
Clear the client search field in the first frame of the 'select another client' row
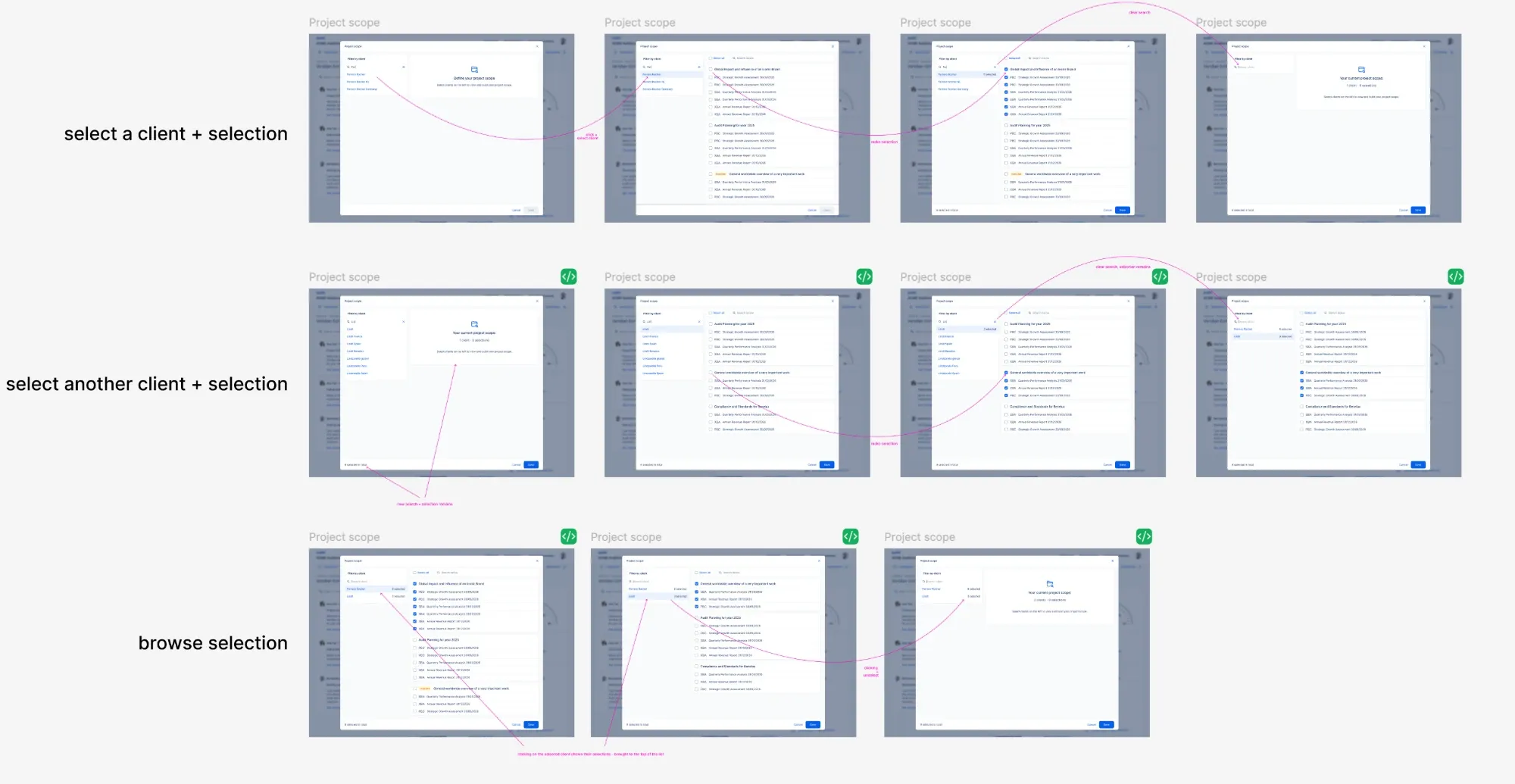(x=404, y=322)
